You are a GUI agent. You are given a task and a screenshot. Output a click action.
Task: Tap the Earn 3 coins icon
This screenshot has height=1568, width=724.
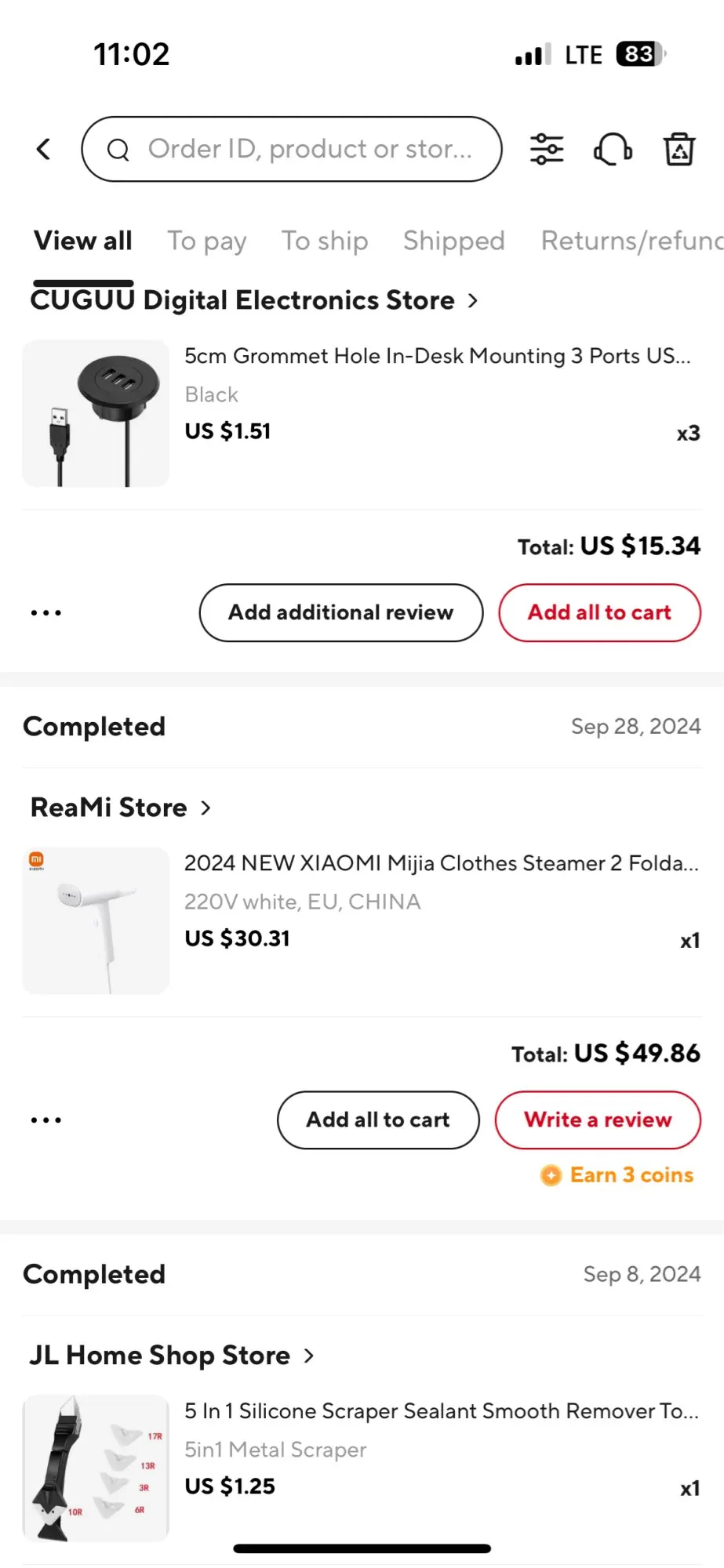point(551,1175)
